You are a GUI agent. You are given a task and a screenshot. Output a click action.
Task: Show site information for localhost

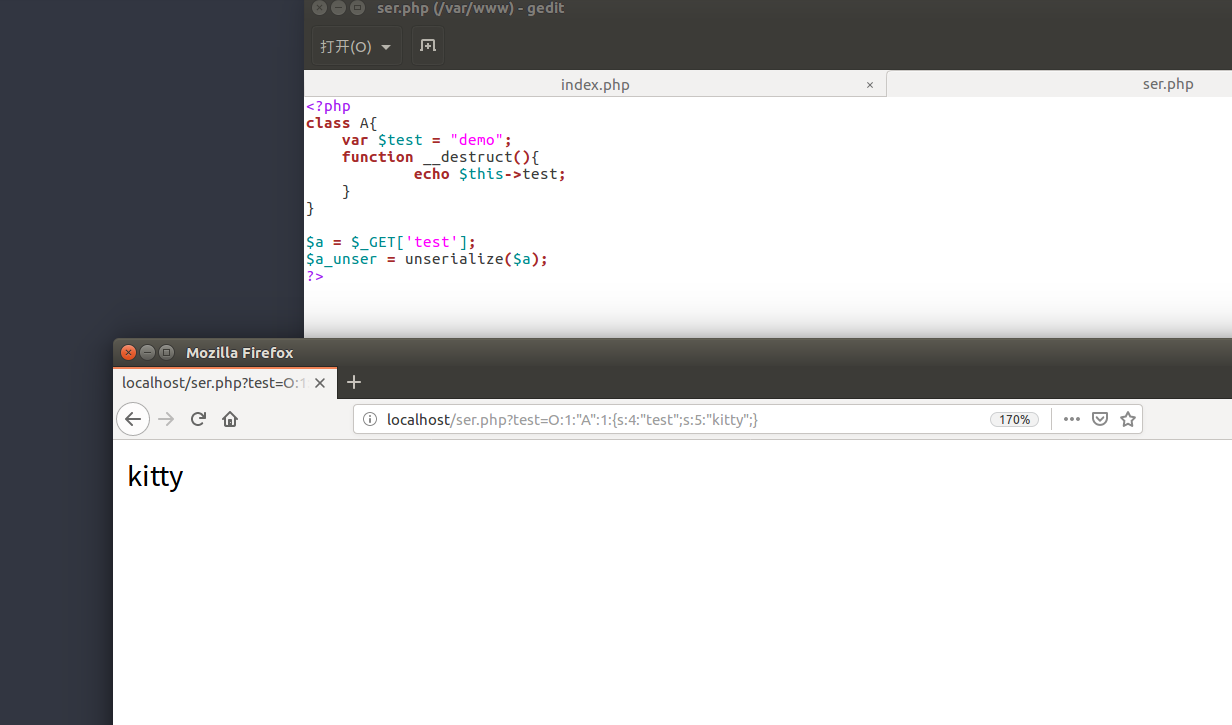369,420
